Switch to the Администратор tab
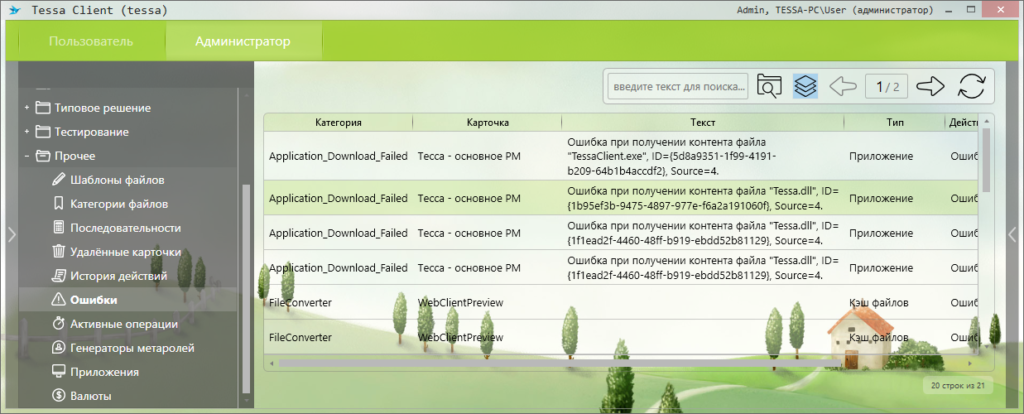This screenshot has width=1024, height=414. 243,42
